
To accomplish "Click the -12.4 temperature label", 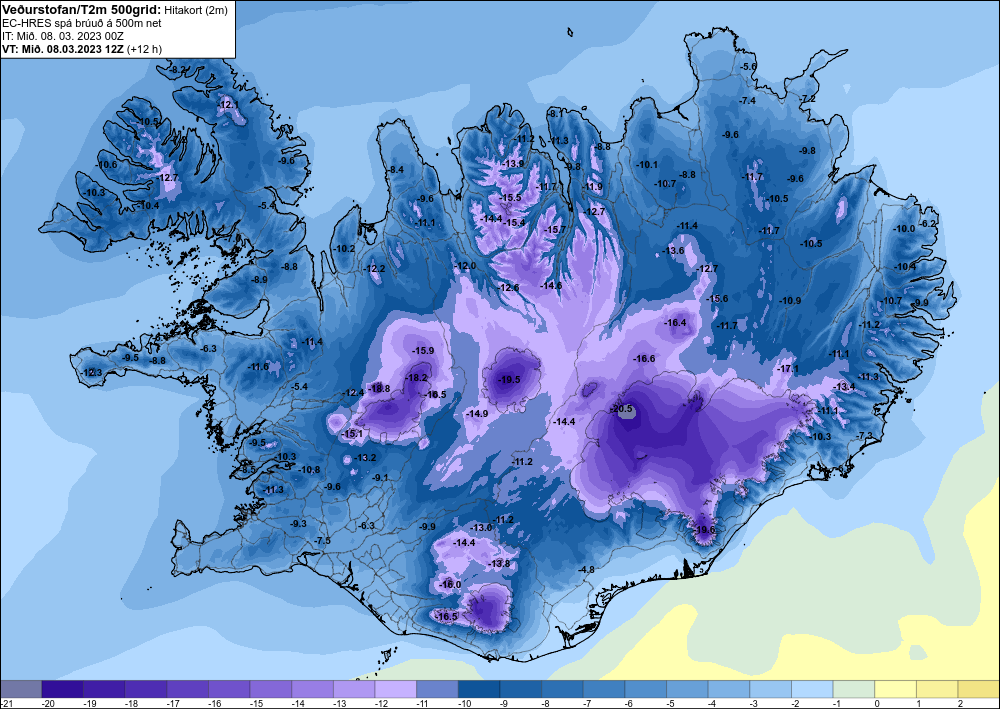I will [x=353, y=393].
